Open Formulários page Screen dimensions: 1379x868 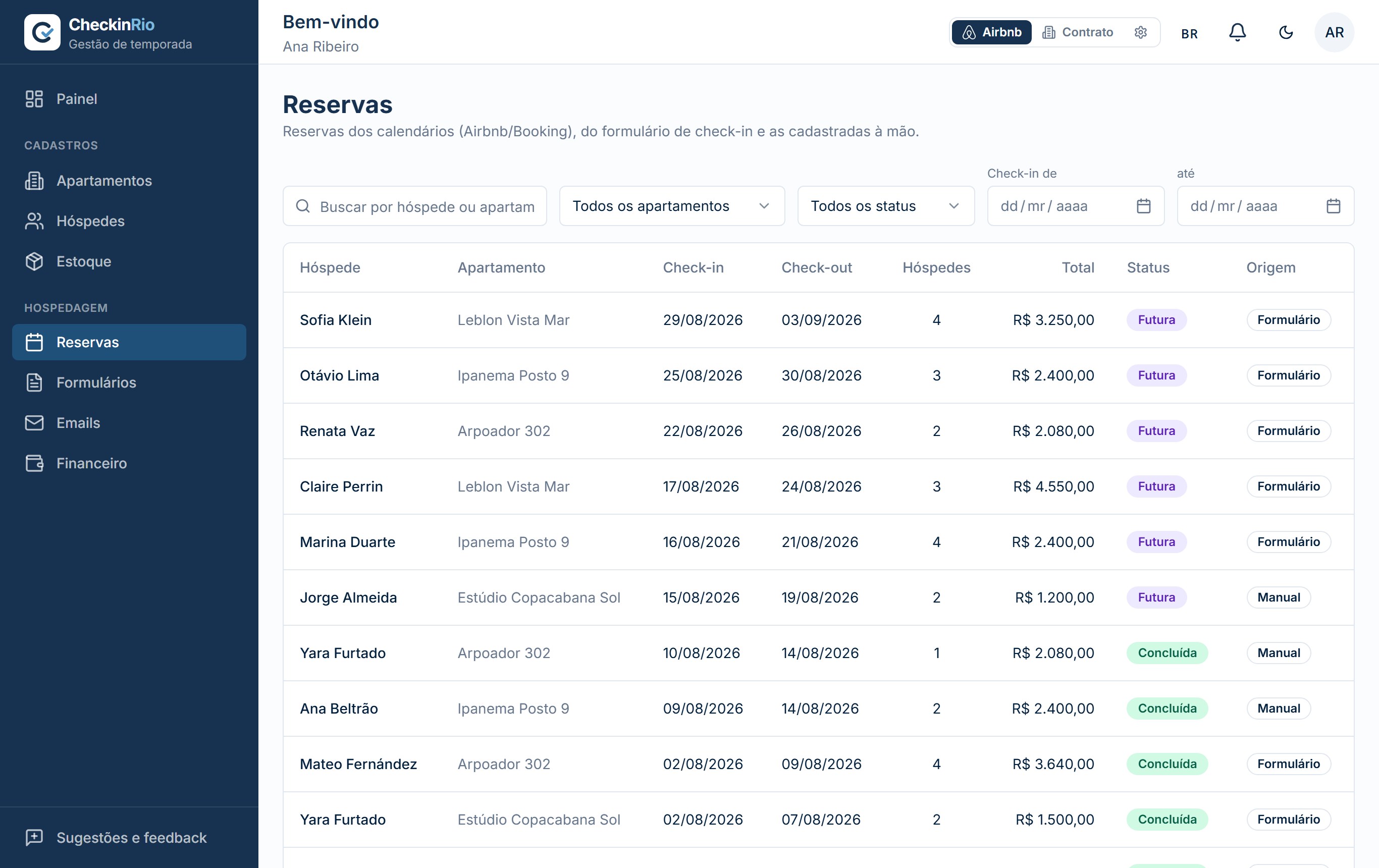(x=129, y=383)
